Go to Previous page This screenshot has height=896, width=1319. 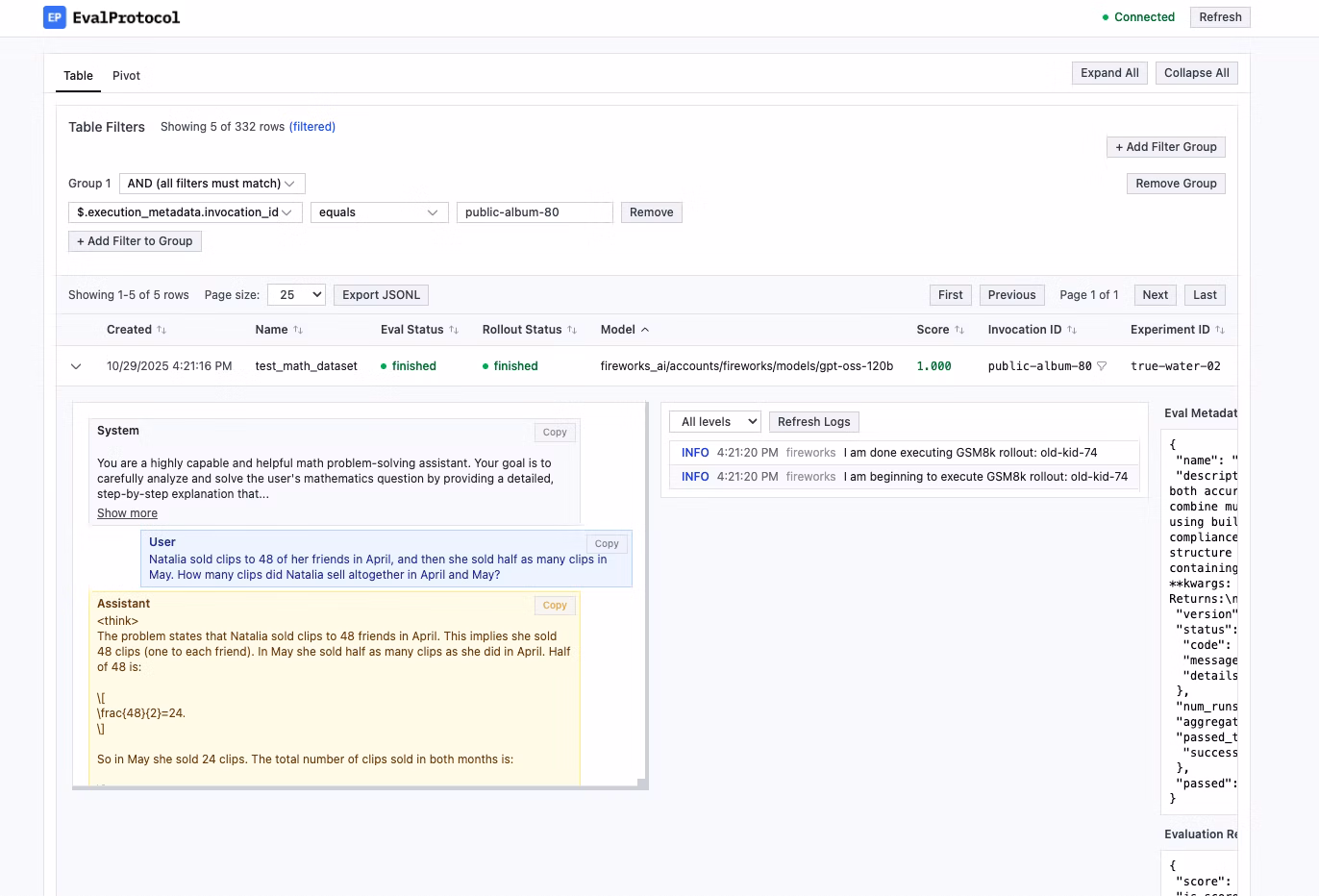[1011, 295]
